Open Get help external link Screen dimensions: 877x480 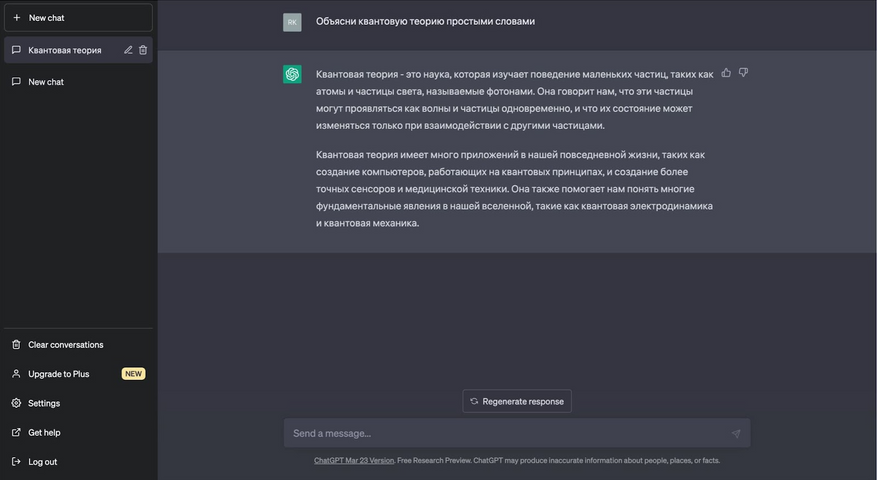coord(78,432)
